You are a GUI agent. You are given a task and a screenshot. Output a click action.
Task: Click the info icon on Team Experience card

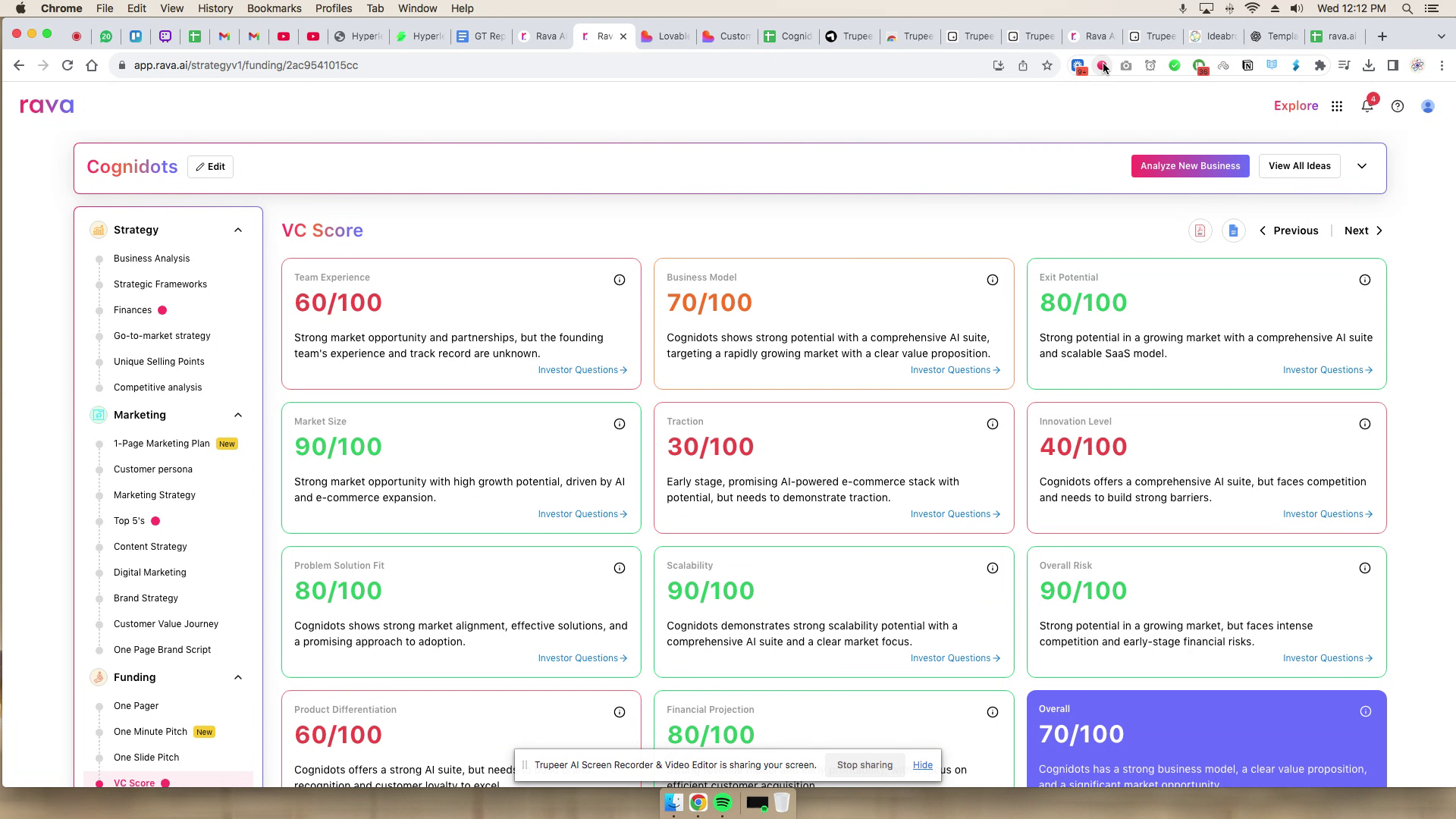[620, 279]
